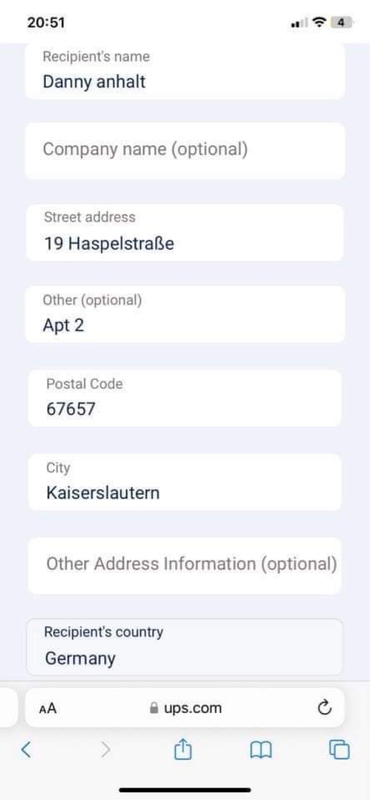370x800 pixels.
Task: Open the Safari share sheet icon
Action: tap(182, 749)
